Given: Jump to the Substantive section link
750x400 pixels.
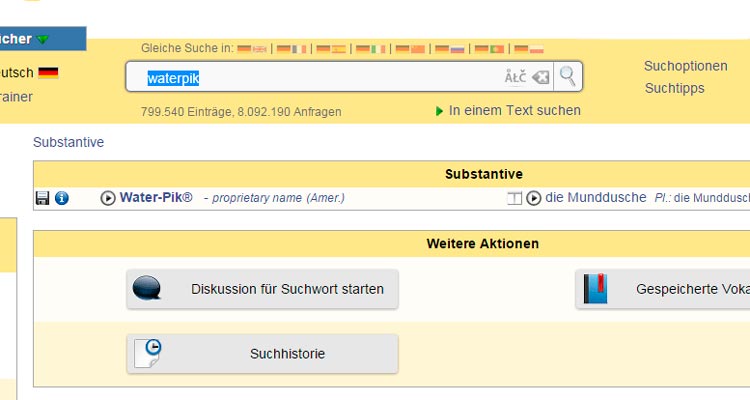Looking at the screenshot, I should coord(68,142).
